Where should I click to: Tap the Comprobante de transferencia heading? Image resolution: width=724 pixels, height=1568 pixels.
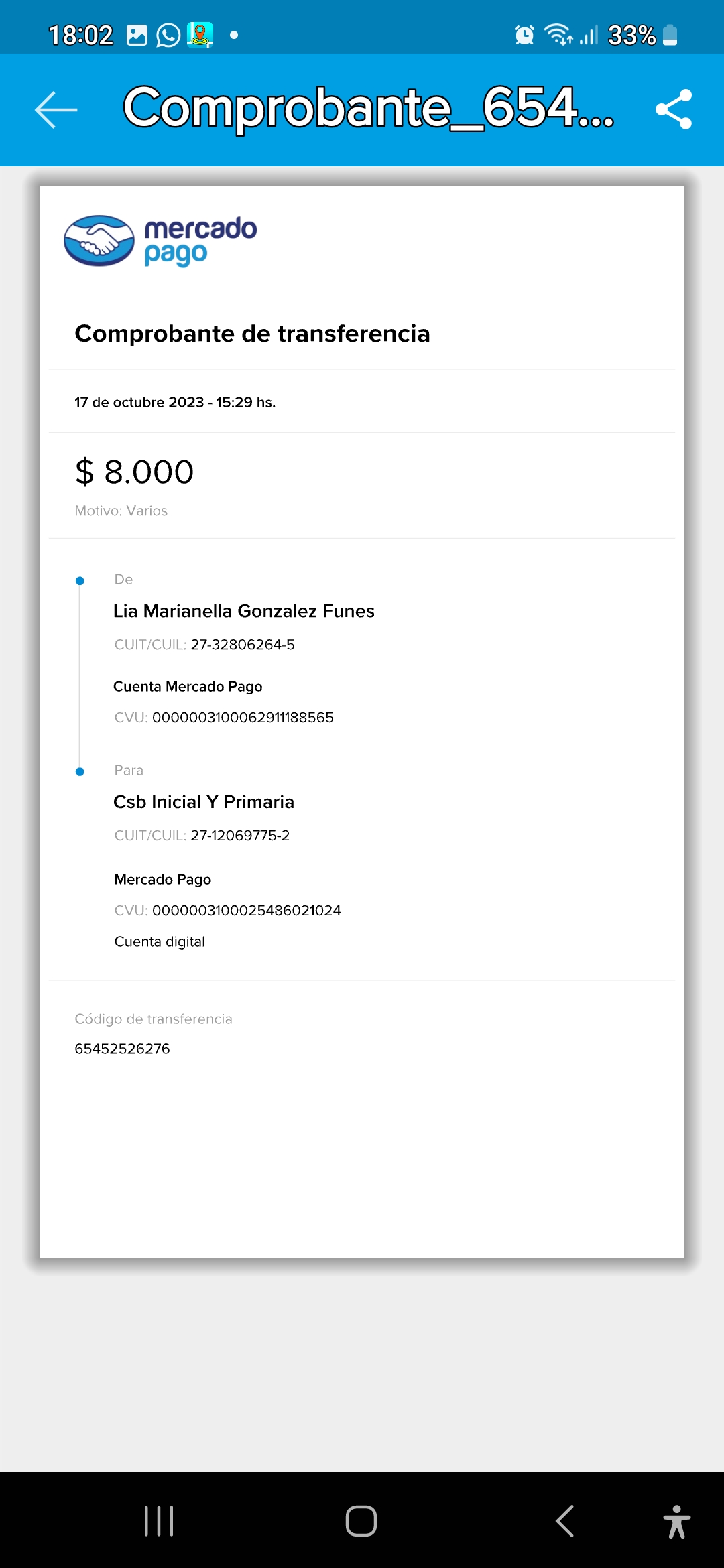coord(252,334)
